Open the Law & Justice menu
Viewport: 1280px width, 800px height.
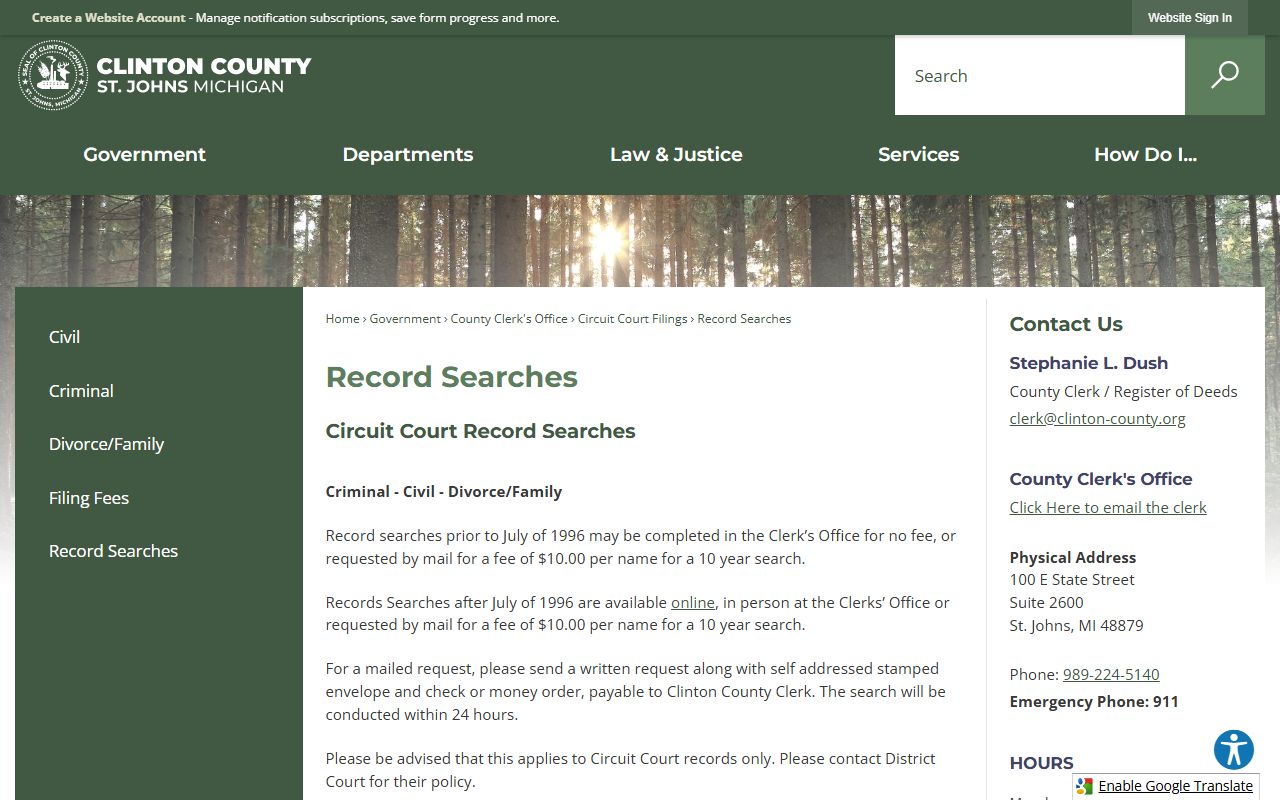click(x=676, y=154)
